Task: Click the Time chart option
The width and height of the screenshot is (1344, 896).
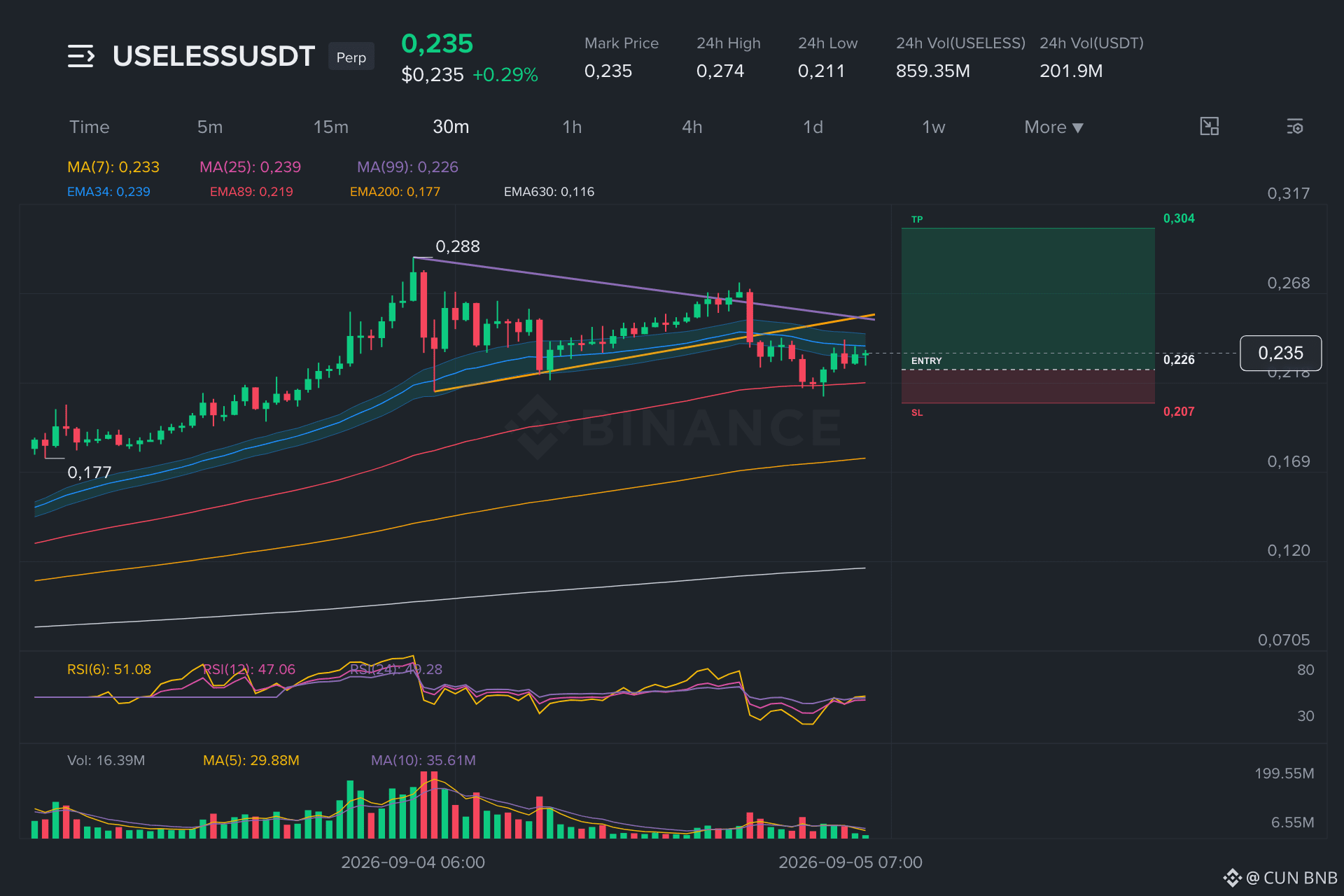Action: coord(90,127)
